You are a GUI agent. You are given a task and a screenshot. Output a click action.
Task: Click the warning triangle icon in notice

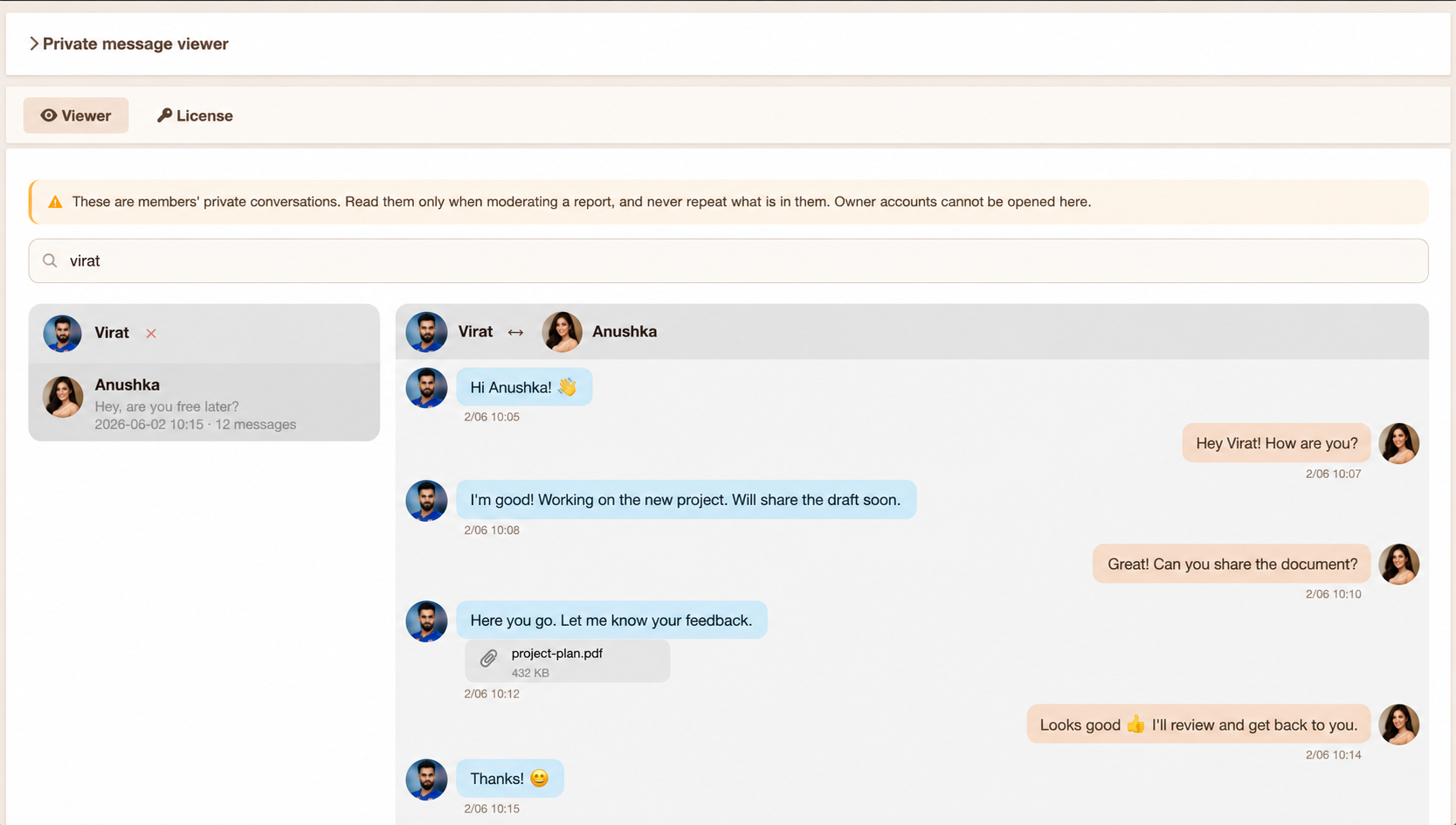55,202
